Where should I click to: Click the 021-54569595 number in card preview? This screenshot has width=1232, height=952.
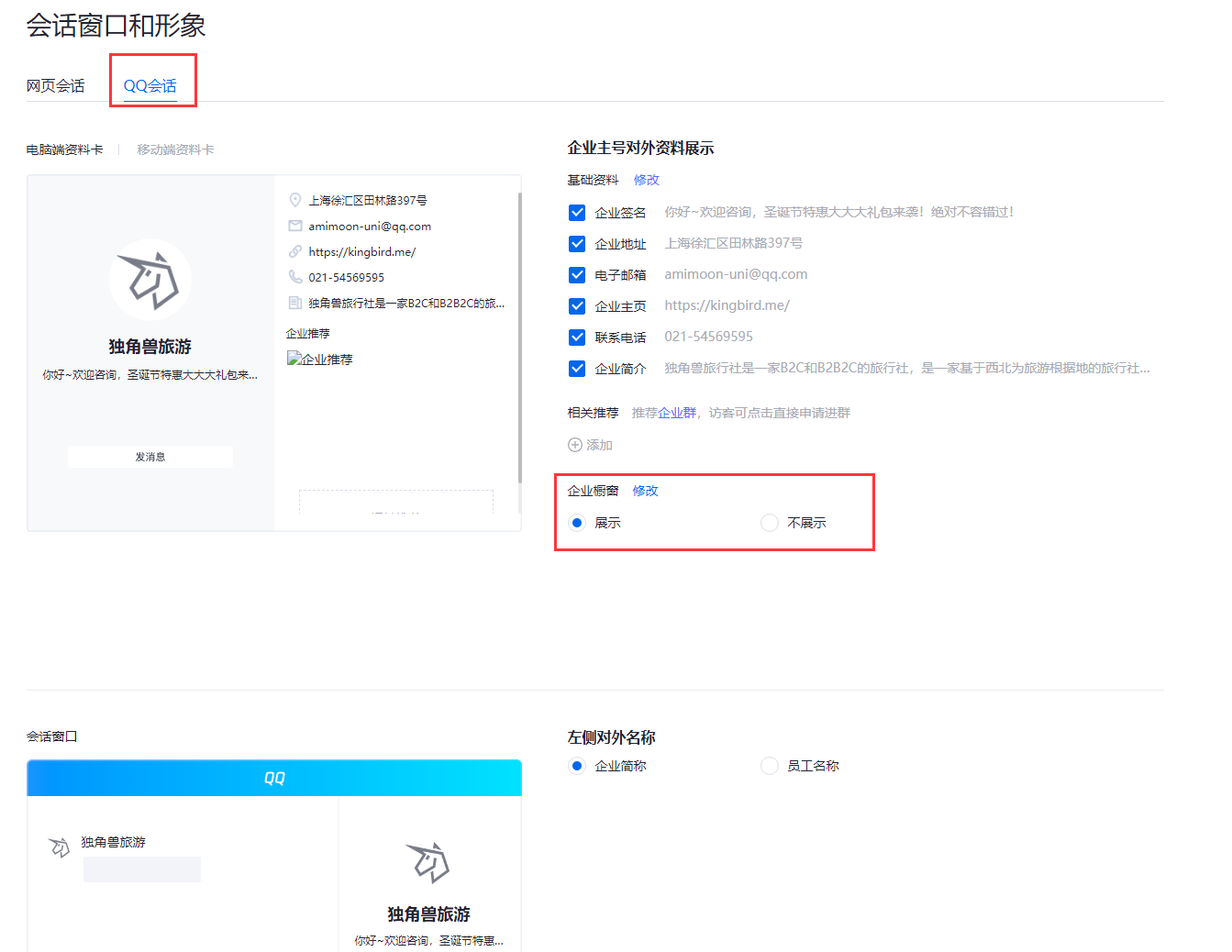[347, 277]
